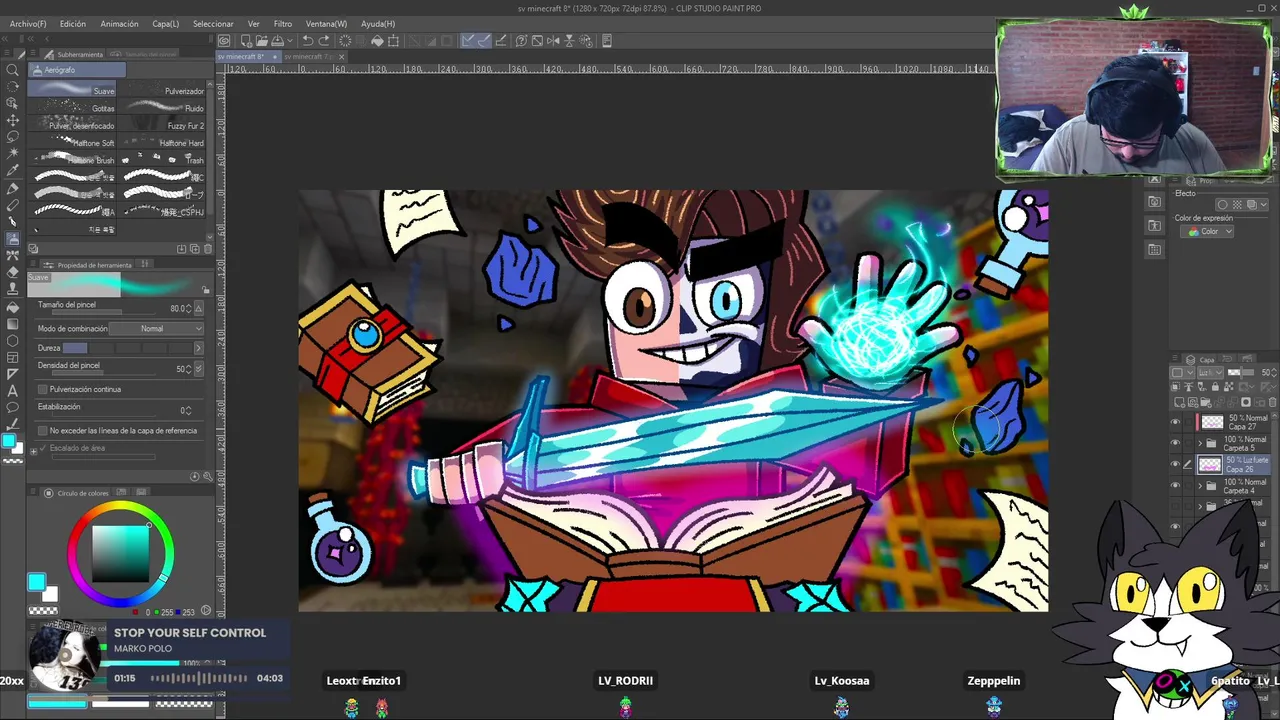
Task: Select the Eyedropper tool
Action: tap(12, 171)
